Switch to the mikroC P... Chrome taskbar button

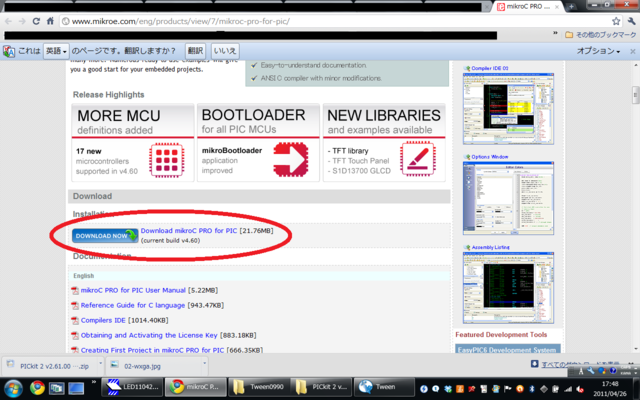[x=196, y=387]
